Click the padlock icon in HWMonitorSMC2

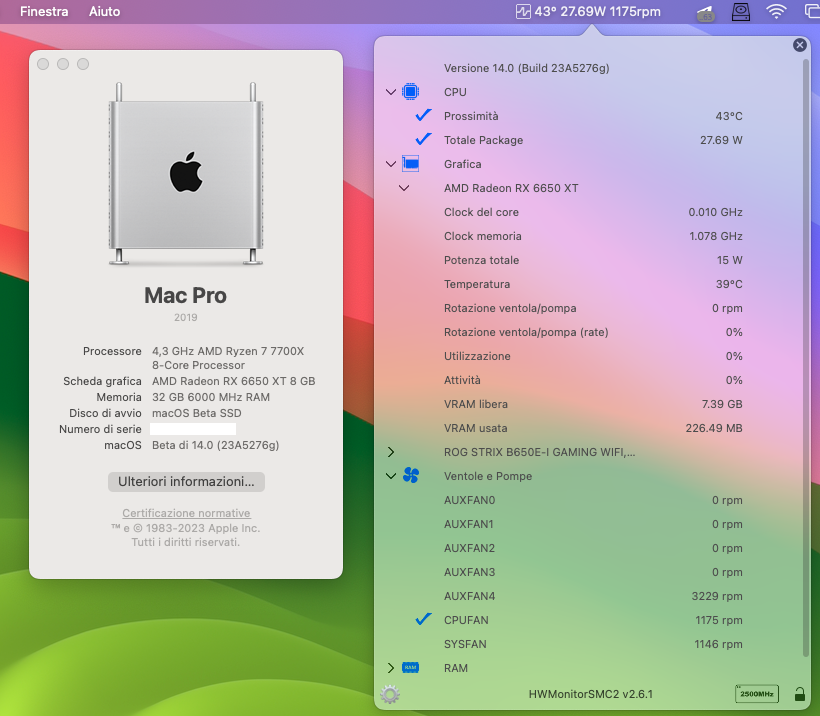point(800,694)
